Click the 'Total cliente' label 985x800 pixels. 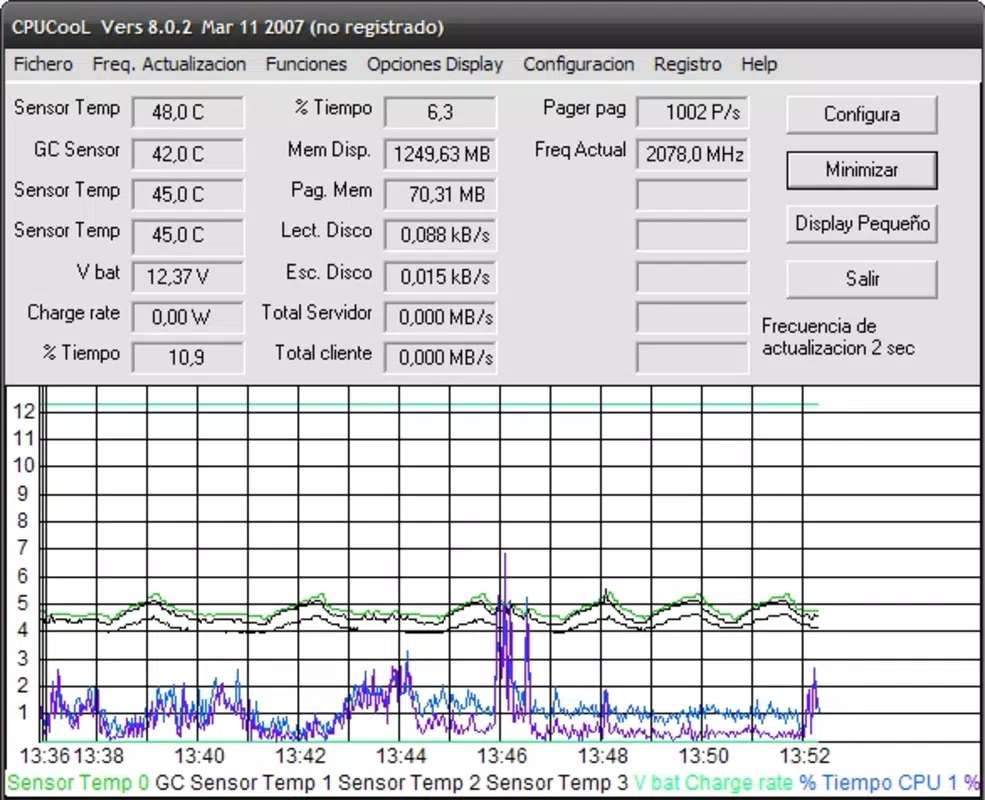click(324, 353)
